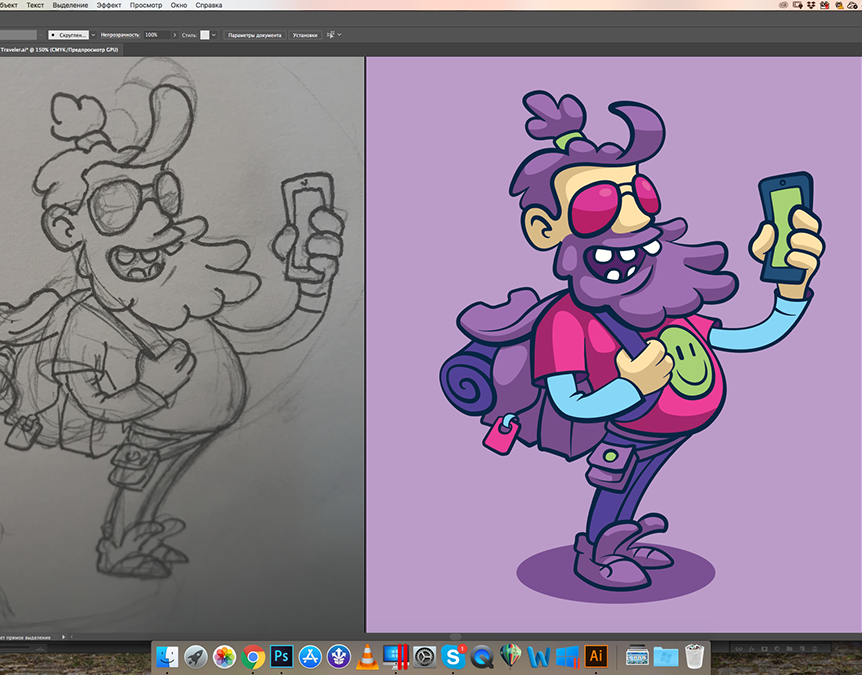The image size is (862, 675).
Task: Open the blue folder in Dock
Action: pos(666,656)
